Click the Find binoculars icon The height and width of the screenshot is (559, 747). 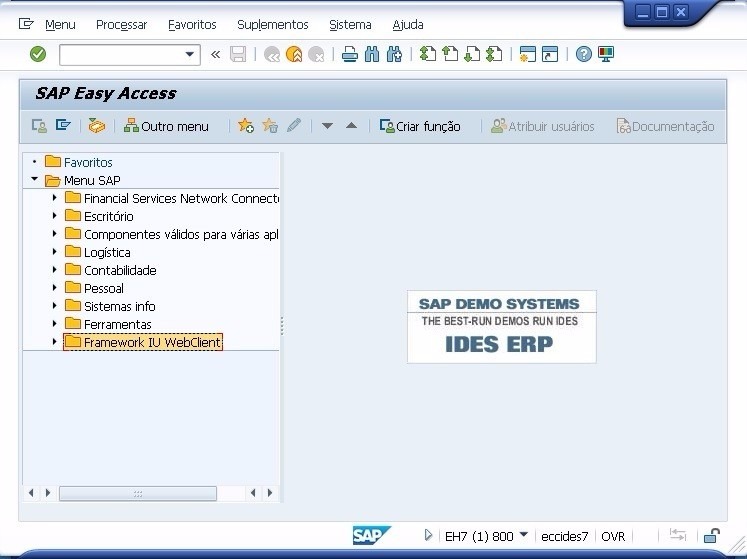click(372, 54)
